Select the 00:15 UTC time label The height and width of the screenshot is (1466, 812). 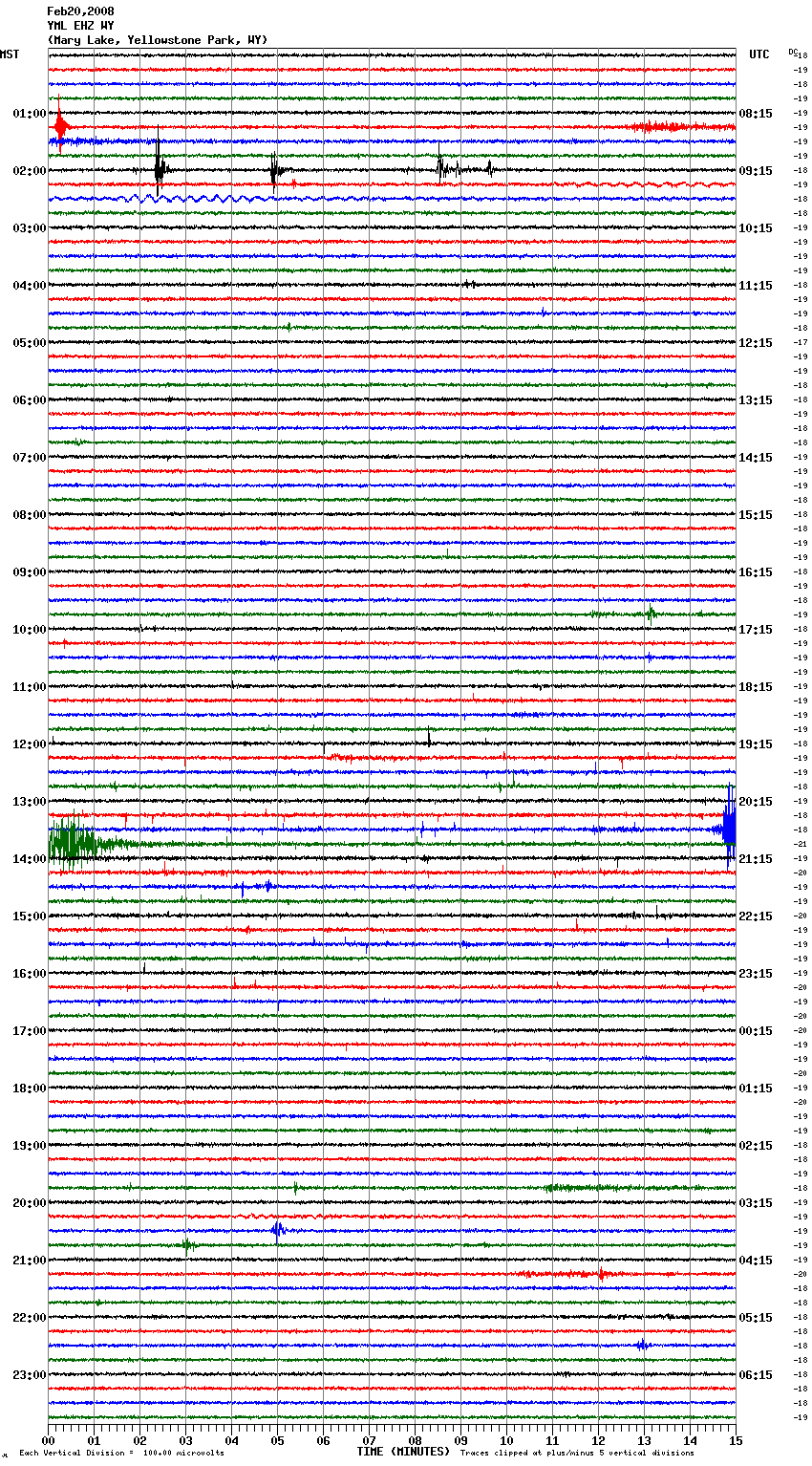[756, 1031]
